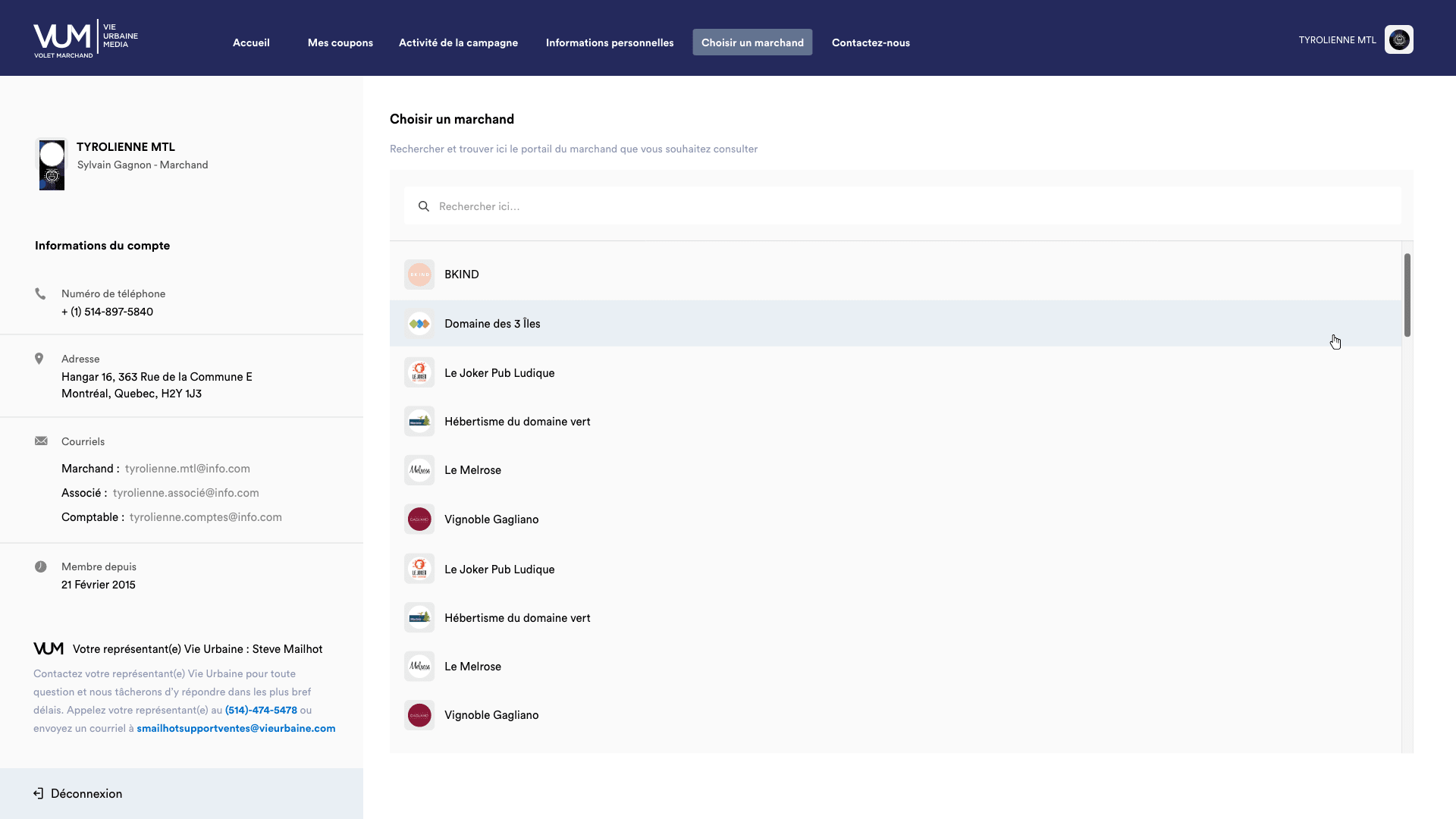The width and height of the screenshot is (1456, 819).
Task: Open the Accueil menu item
Action: [251, 42]
